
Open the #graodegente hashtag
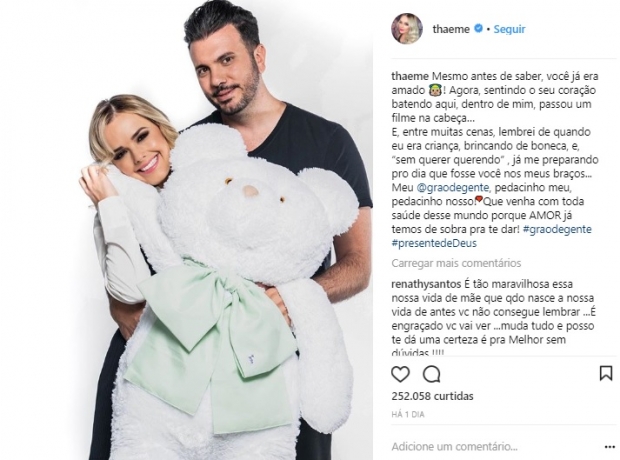click(557, 229)
